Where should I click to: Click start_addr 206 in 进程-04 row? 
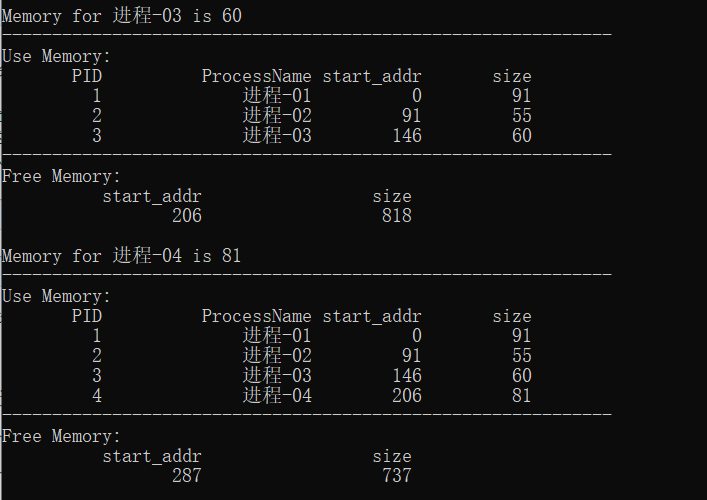[406, 396]
